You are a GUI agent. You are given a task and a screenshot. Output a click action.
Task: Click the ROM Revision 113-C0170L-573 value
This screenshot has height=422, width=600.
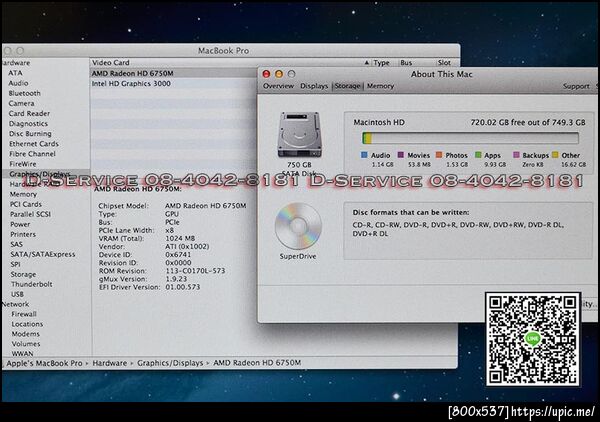pyautogui.click(x=195, y=271)
